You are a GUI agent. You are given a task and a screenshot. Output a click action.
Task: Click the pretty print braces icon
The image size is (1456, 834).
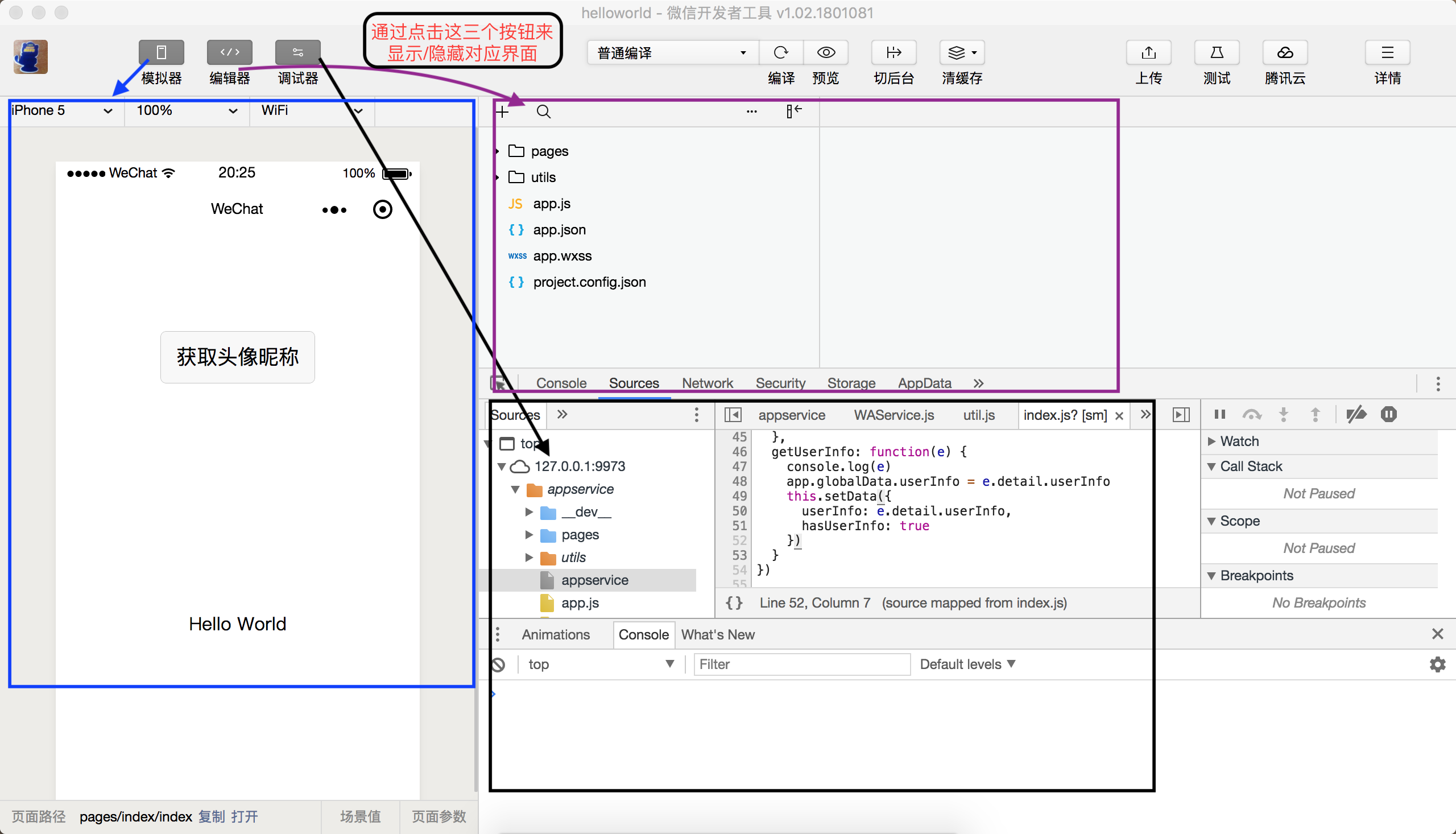735,603
